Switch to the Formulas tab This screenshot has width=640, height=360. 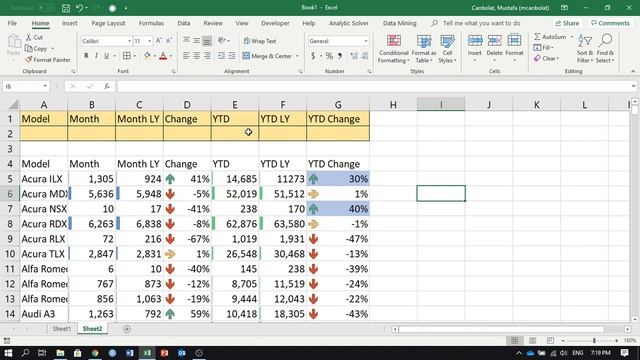tap(151, 23)
